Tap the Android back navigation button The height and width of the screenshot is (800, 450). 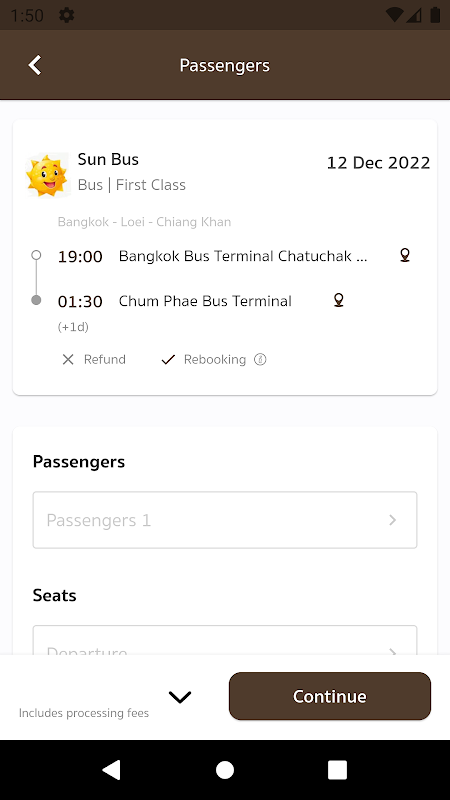(x=112, y=770)
